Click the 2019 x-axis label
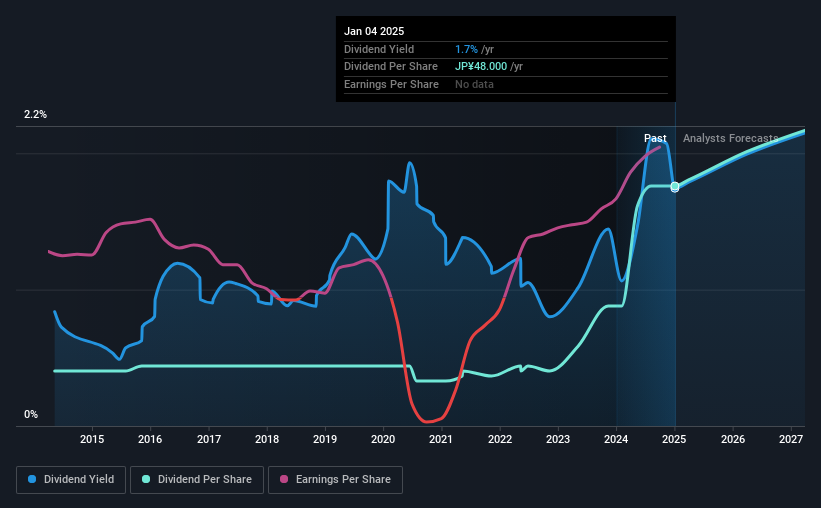The width and height of the screenshot is (821, 508). coord(325,439)
